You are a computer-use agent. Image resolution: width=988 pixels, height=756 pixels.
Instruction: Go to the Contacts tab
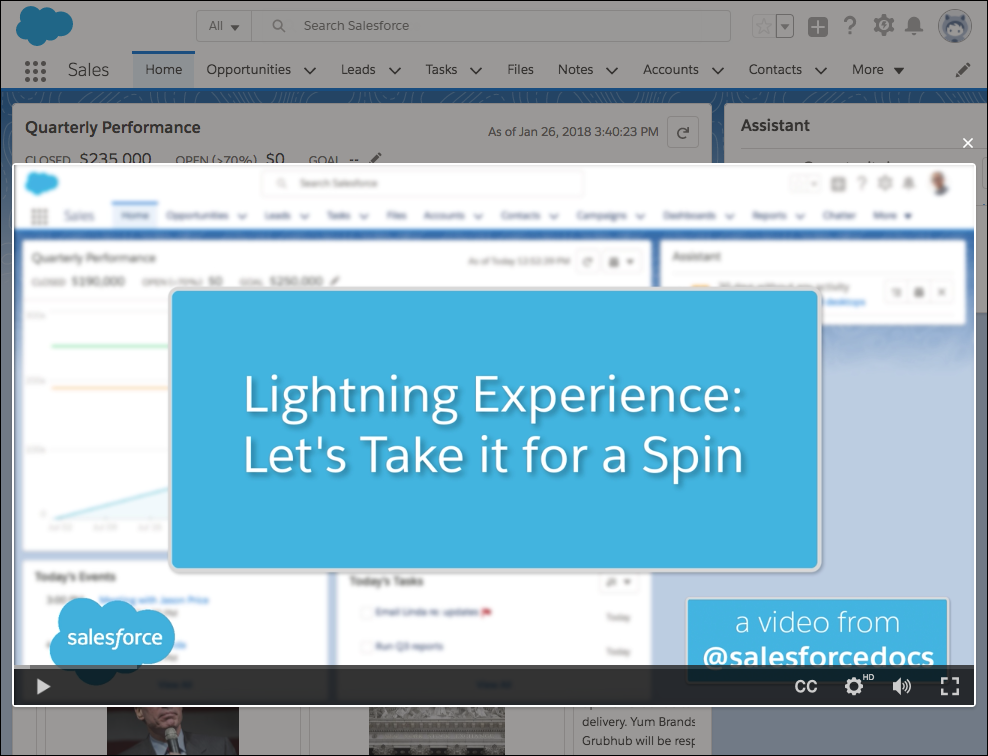click(775, 69)
